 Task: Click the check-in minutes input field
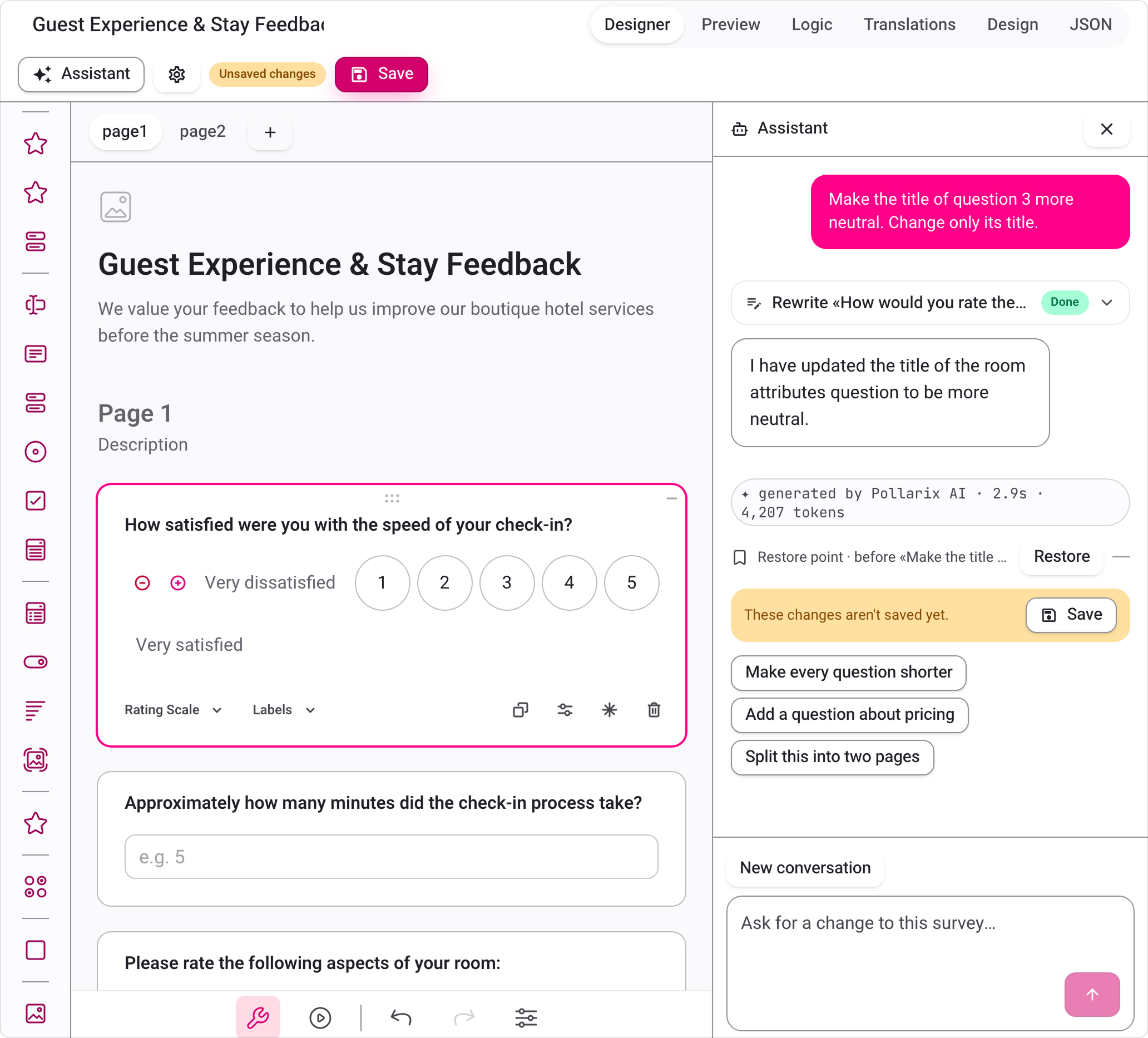coord(391,856)
